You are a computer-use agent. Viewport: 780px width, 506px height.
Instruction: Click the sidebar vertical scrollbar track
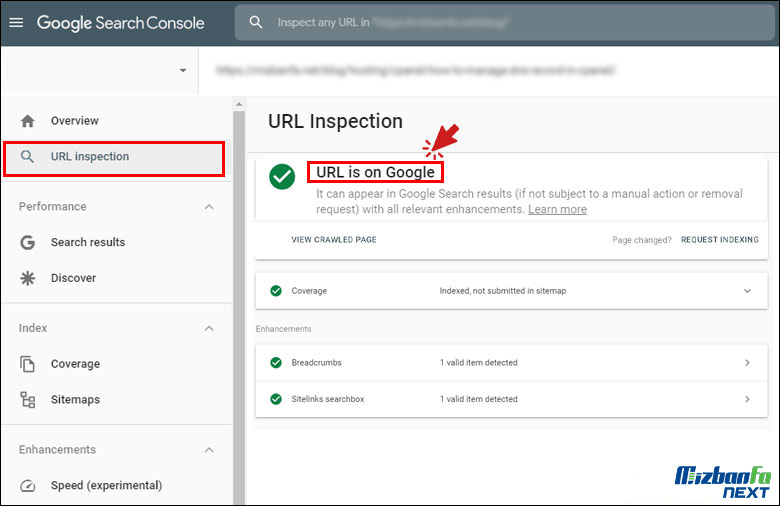point(239,307)
